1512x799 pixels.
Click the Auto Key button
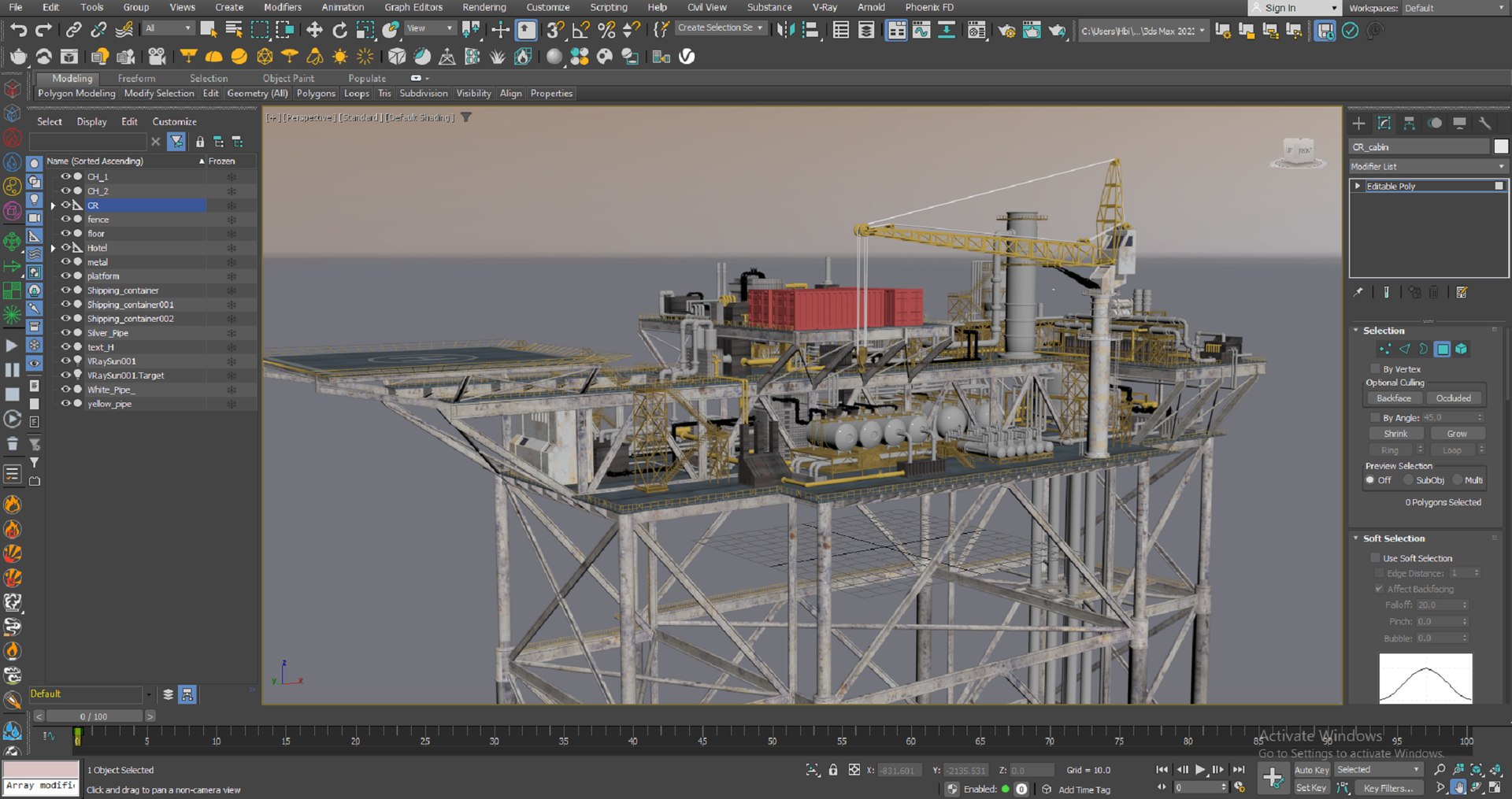(x=1311, y=770)
